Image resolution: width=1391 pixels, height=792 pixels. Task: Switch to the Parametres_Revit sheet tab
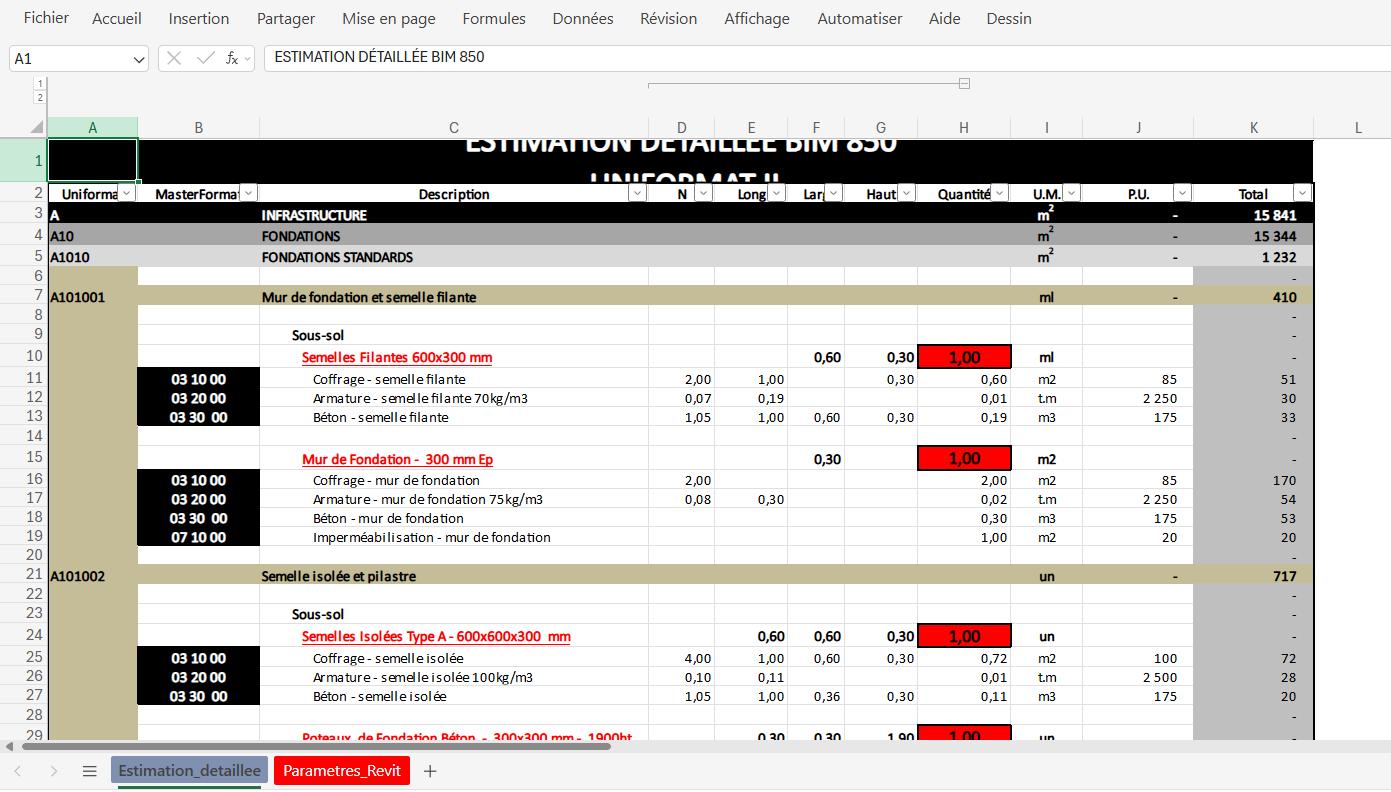[x=342, y=771]
